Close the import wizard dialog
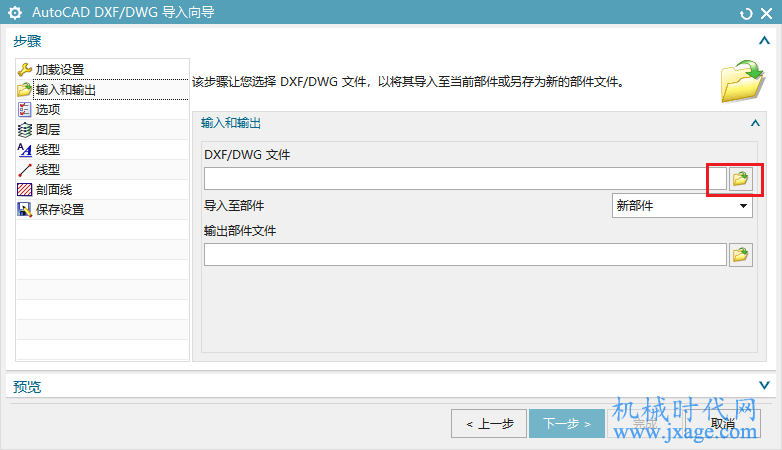Screen dimensions: 782x450 point(767,13)
